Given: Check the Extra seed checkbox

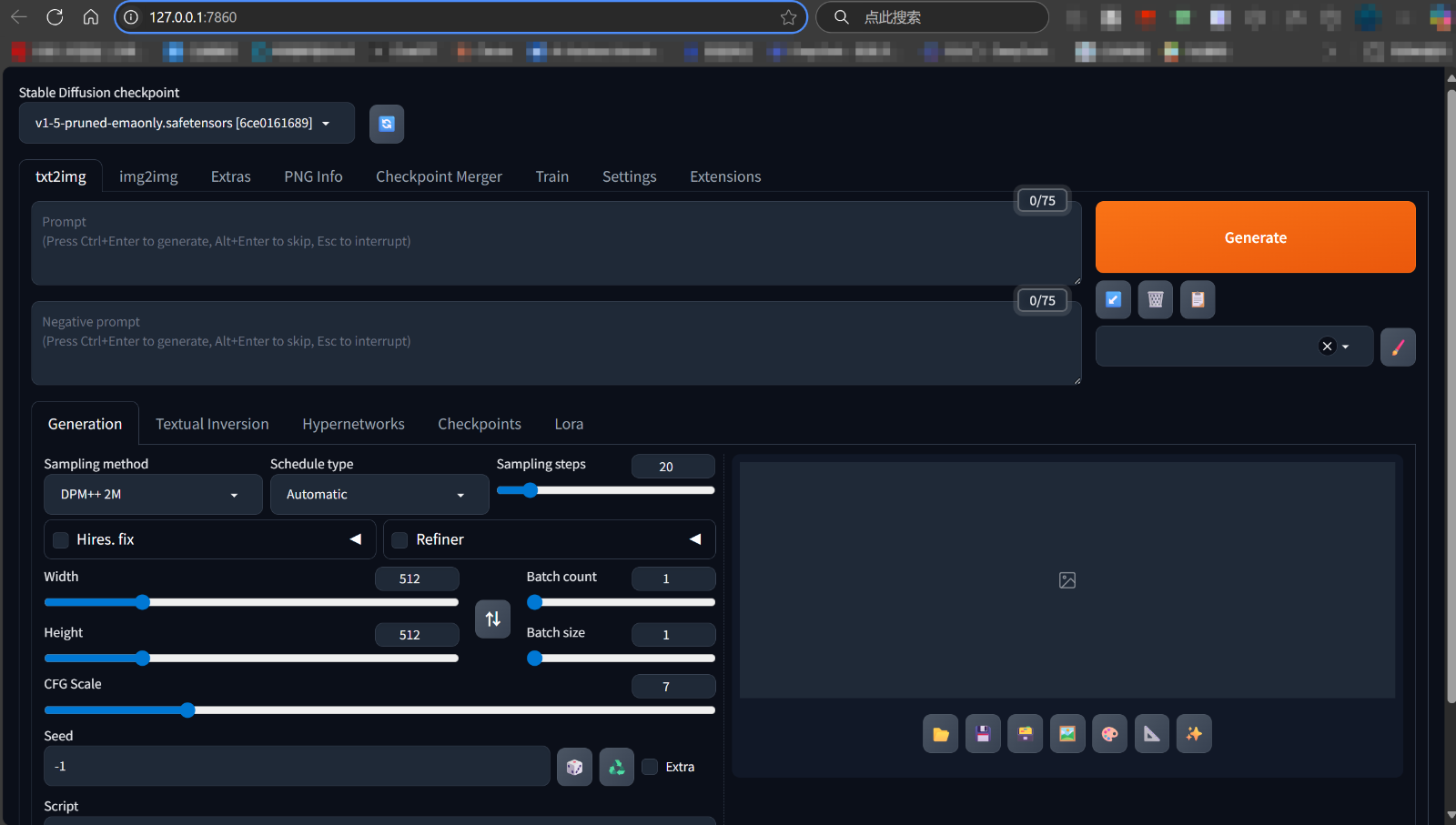Looking at the screenshot, I should click(x=650, y=767).
